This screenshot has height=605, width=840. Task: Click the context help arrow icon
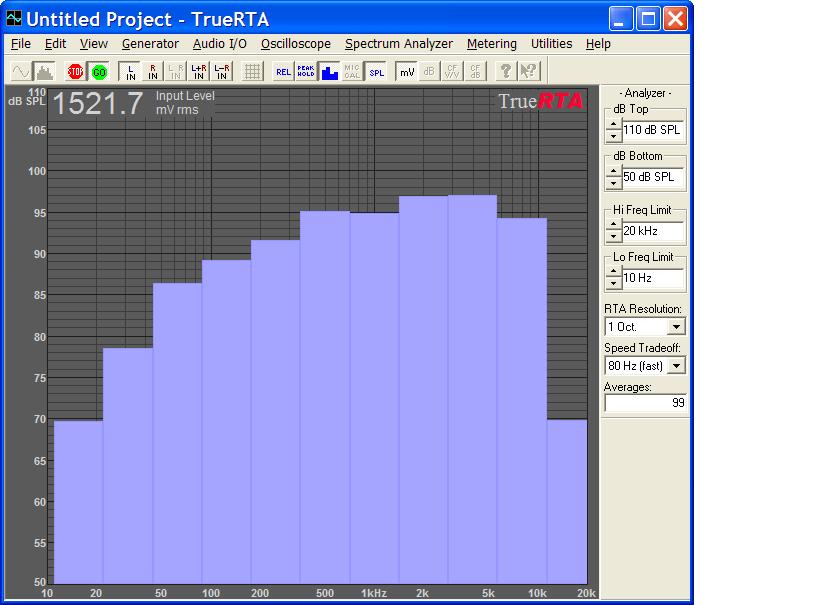coord(529,71)
